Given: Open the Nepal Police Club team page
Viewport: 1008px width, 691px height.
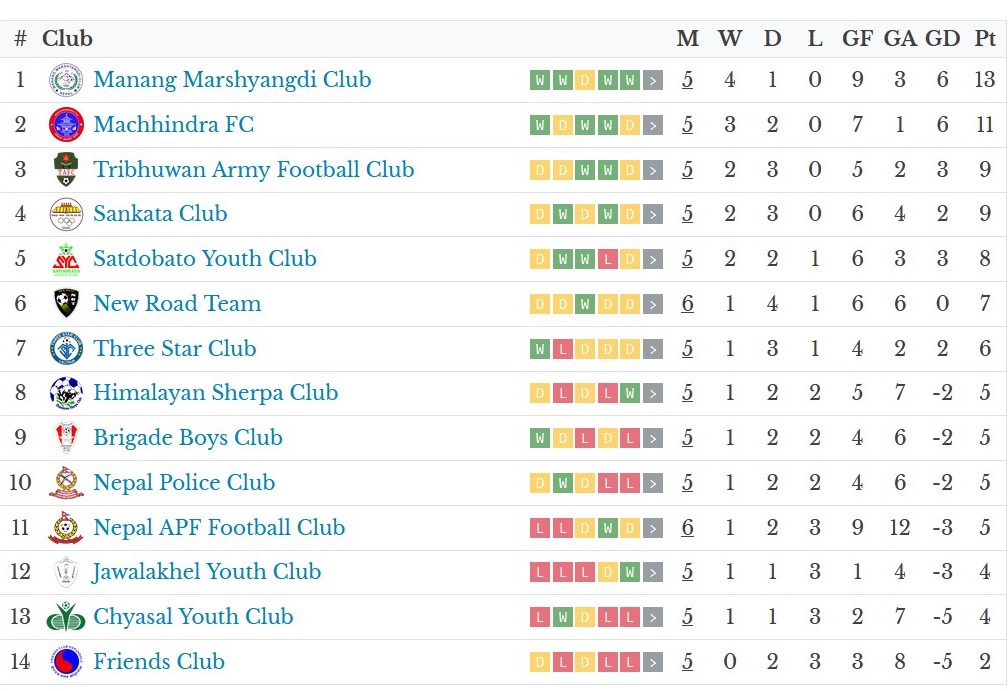Looking at the screenshot, I should pyautogui.click(x=184, y=483).
